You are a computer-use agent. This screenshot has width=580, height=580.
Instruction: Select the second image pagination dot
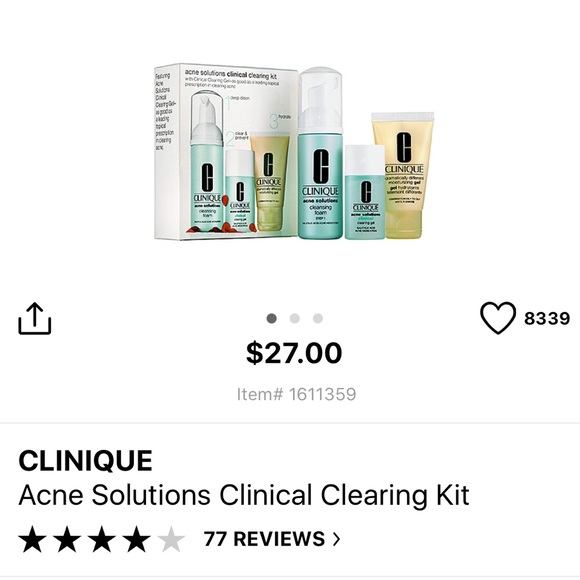(295, 318)
